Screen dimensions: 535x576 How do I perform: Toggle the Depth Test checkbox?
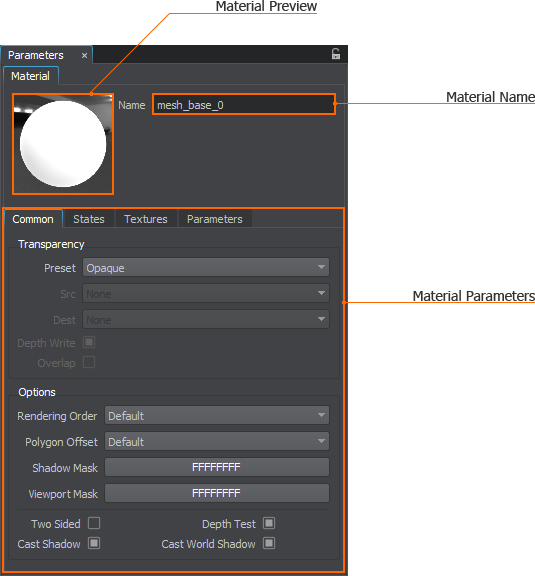point(269,523)
